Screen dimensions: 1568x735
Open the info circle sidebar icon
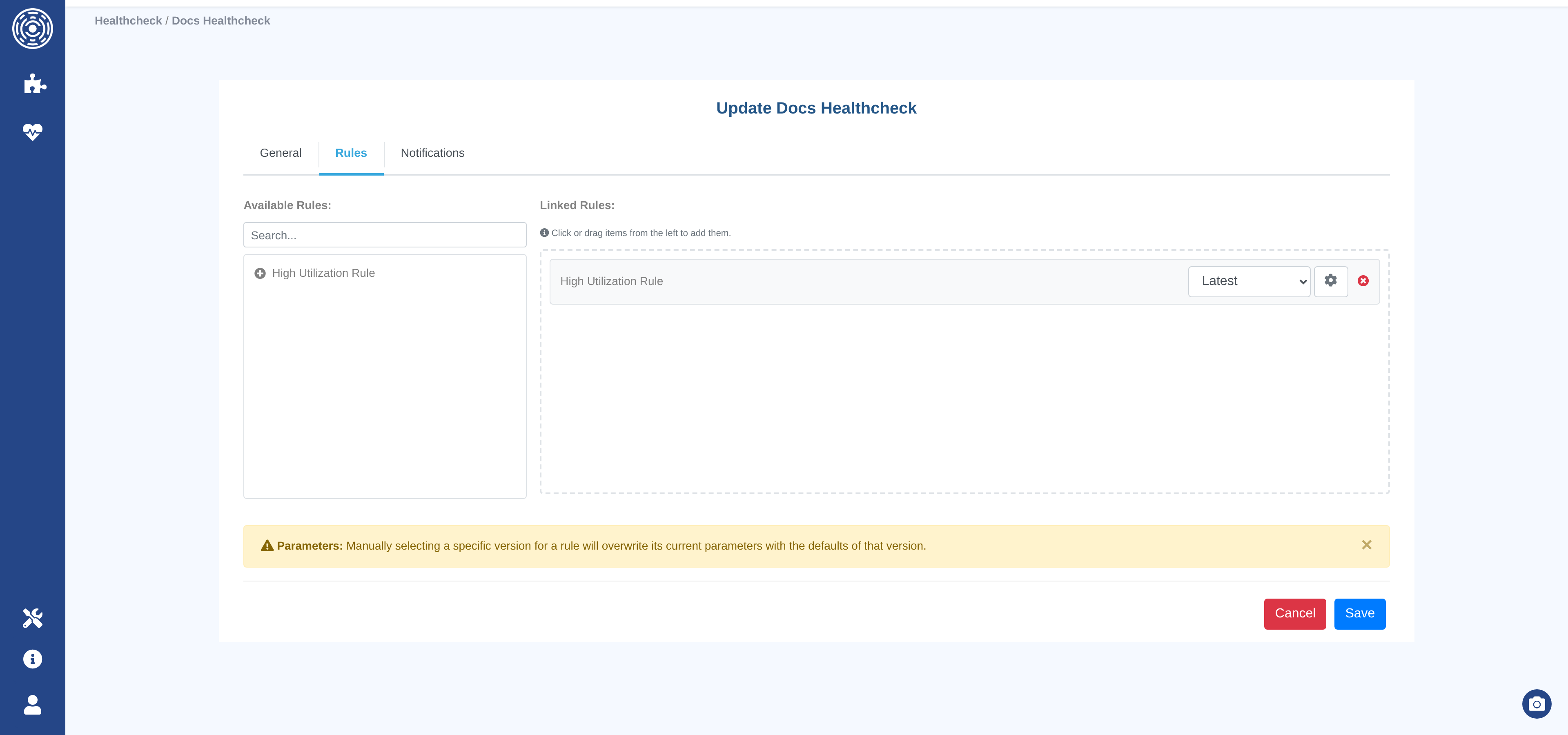click(32, 659)
